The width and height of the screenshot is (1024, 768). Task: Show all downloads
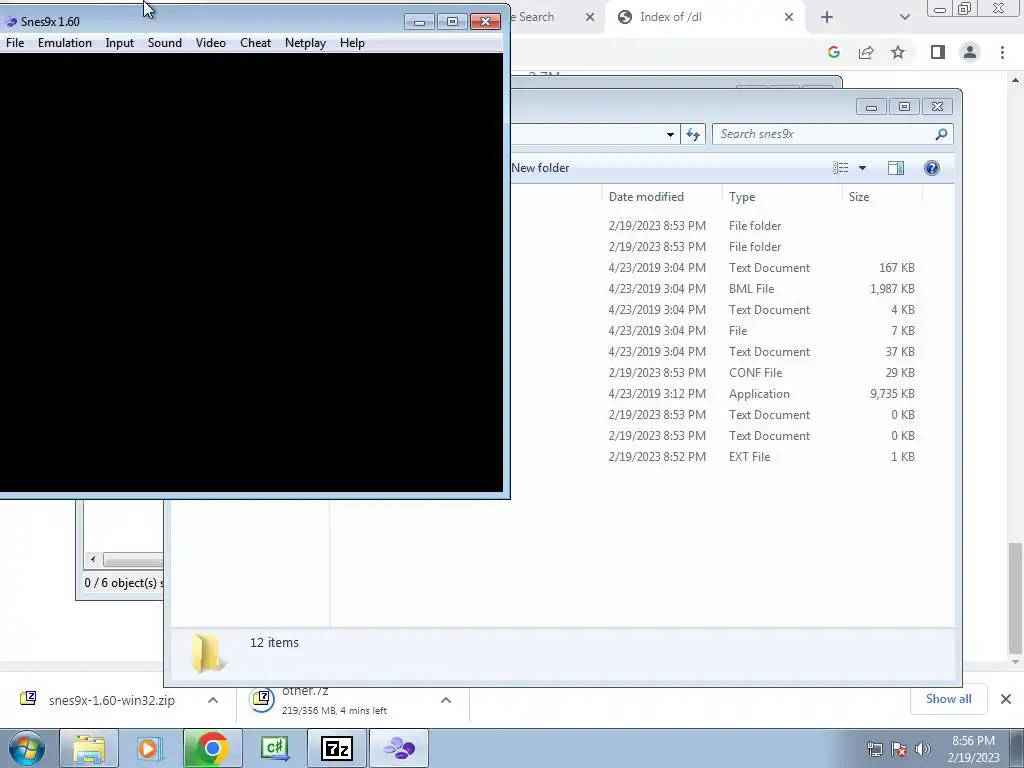coord(948,699)
